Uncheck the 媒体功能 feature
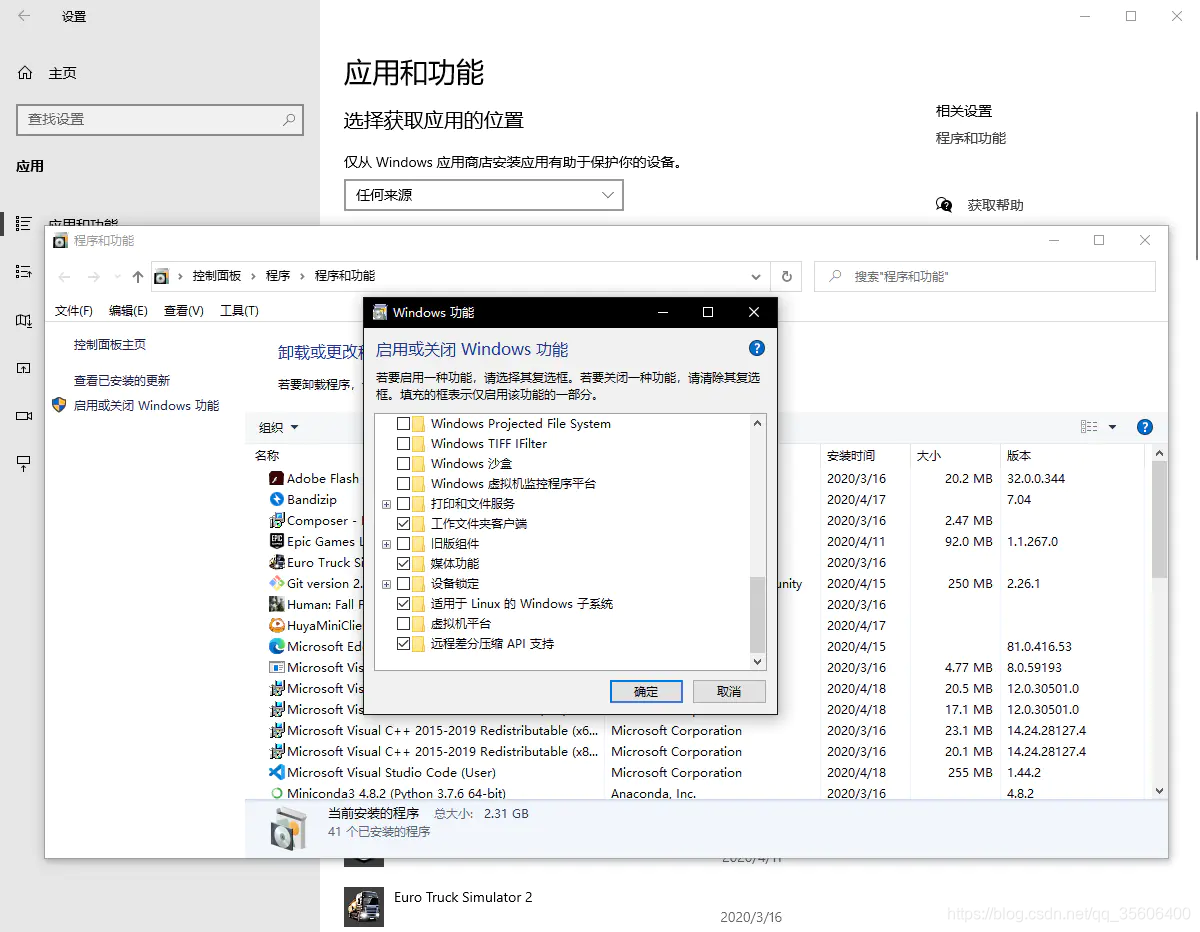 coord(404,563)
